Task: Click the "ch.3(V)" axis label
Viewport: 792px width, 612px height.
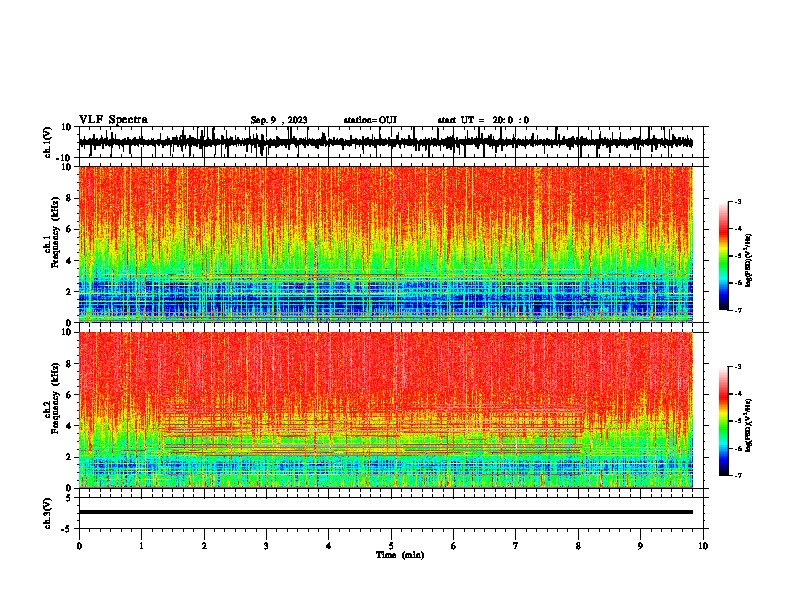Action: (48, 513)
